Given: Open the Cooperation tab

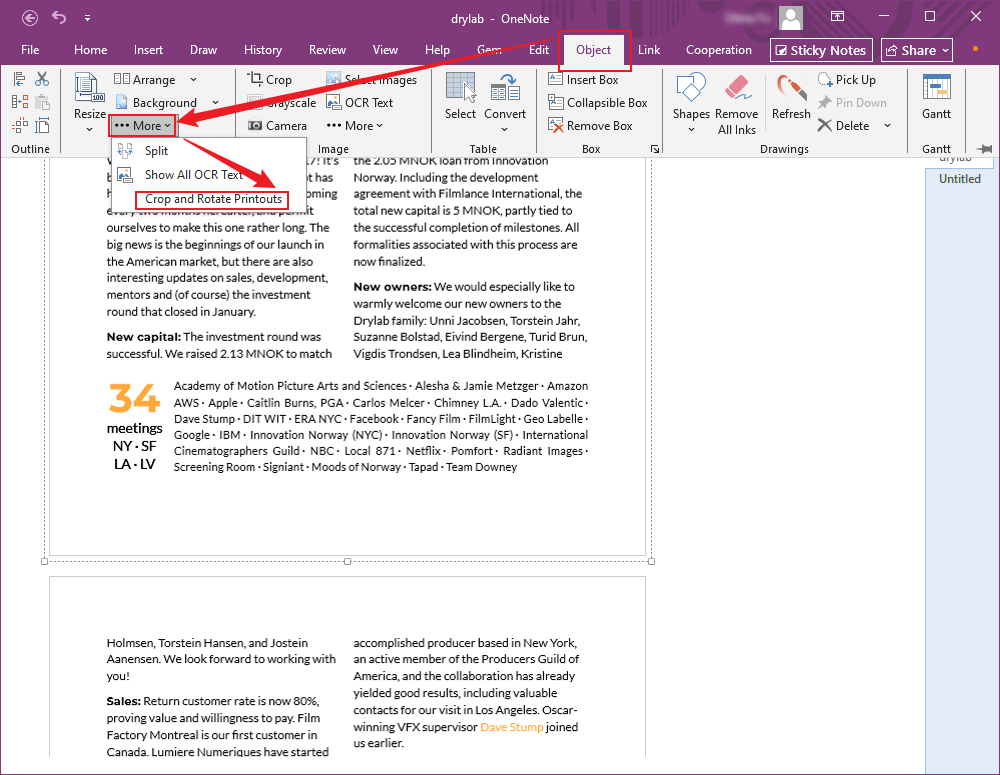Looking at the screenshot, I should point(719,50).
